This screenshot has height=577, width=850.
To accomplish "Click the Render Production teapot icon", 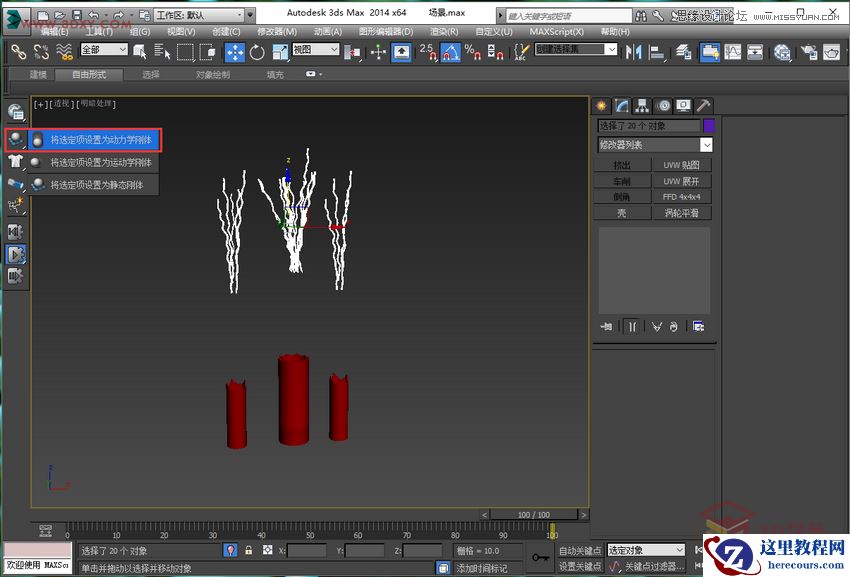I will click(x=830, y=51).
